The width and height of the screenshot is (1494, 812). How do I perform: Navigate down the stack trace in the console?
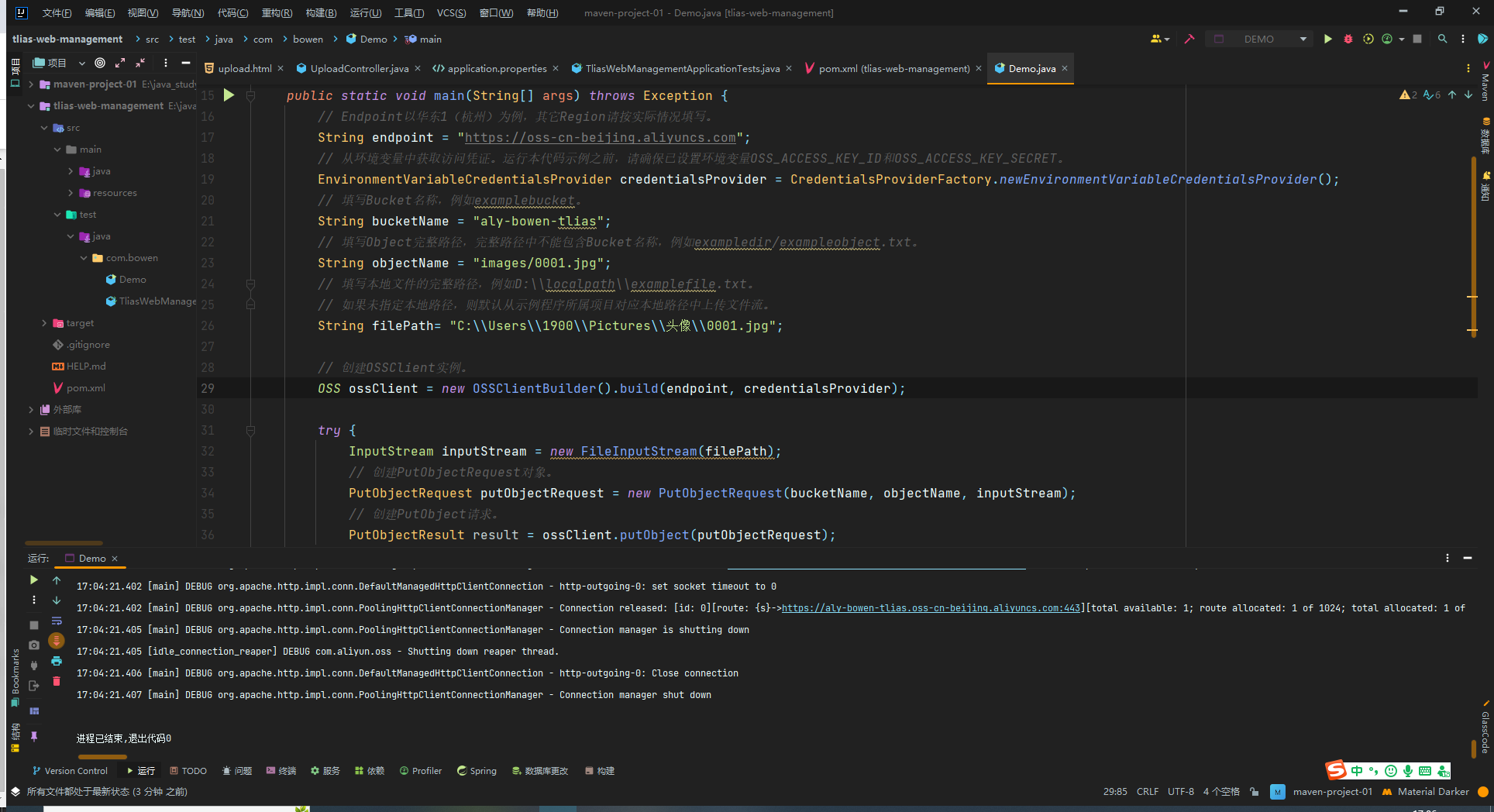point(57,600)
